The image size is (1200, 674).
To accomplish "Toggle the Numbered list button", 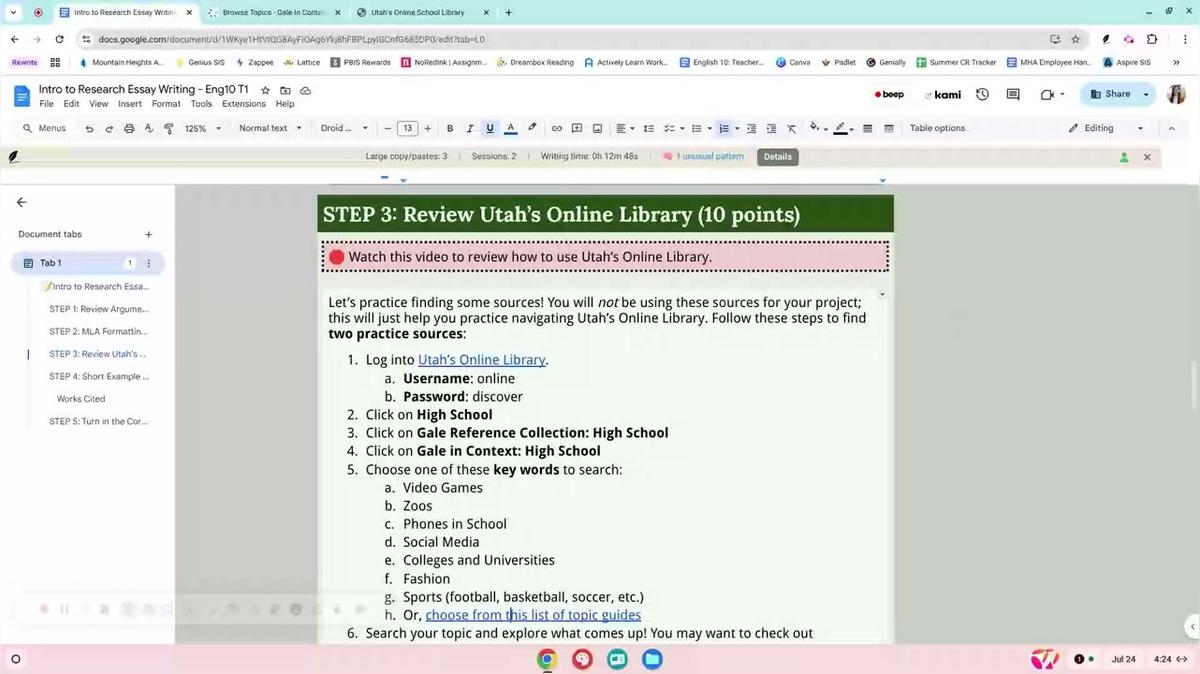I will (x=724, y=128).
